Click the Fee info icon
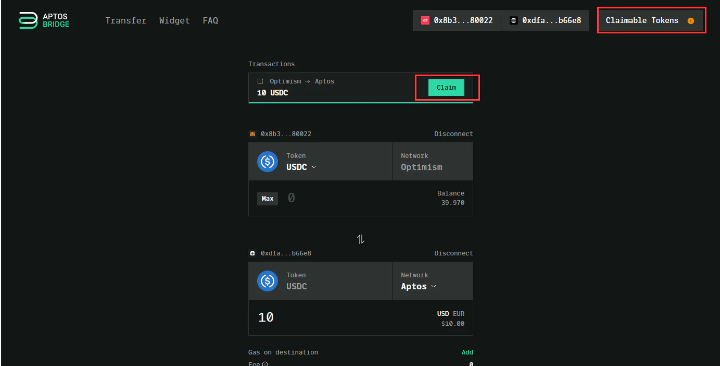Viewport: 720px width, 366px height. [x=265, y=364]
